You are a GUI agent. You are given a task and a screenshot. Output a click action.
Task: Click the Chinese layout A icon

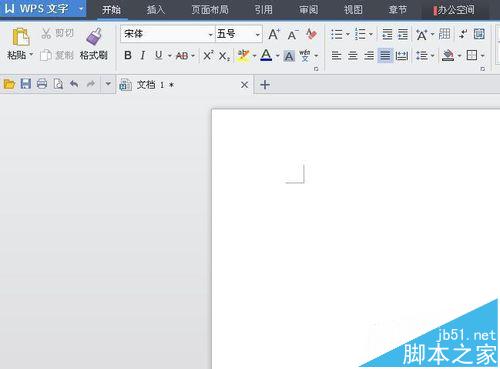click(422, 34)
